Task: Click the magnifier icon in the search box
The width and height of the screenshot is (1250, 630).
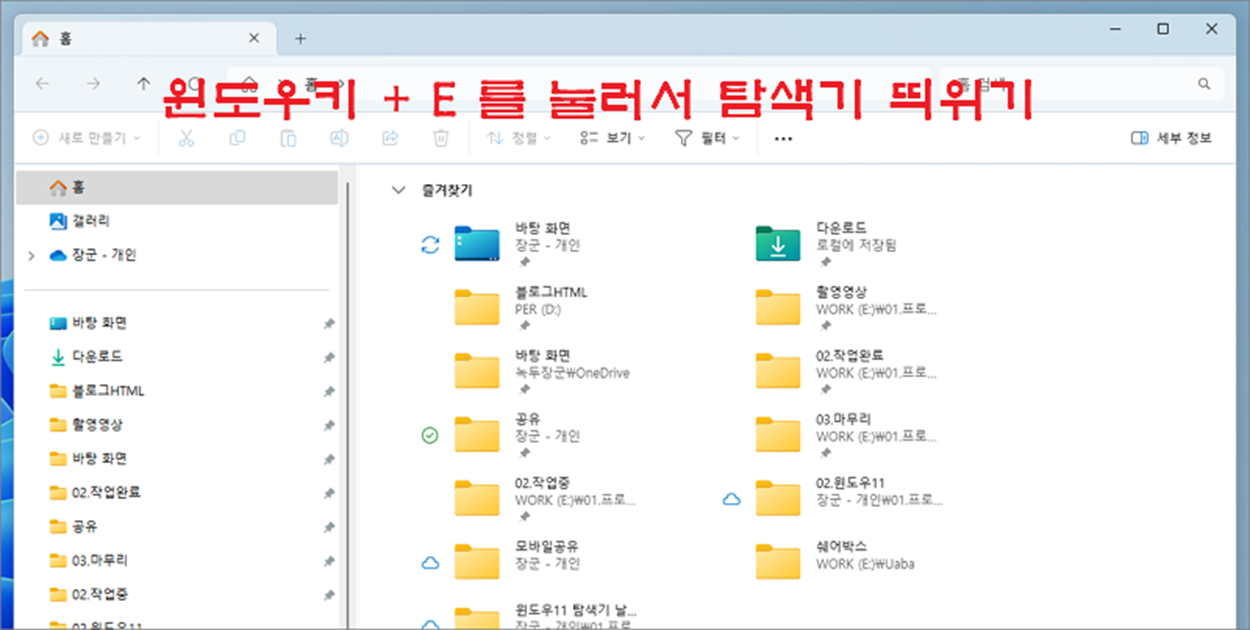Action: (x=1204, y=84)
